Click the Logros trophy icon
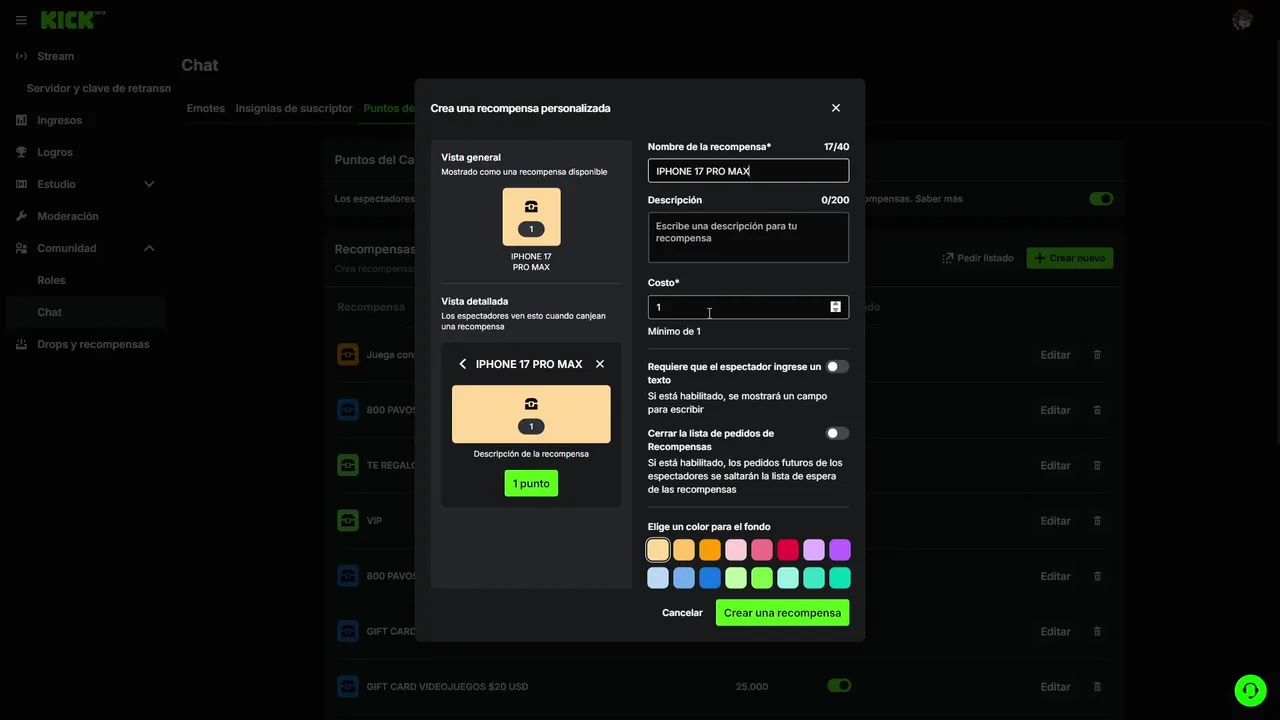The width and height of the screenshot is (1280, 720). 21,152
